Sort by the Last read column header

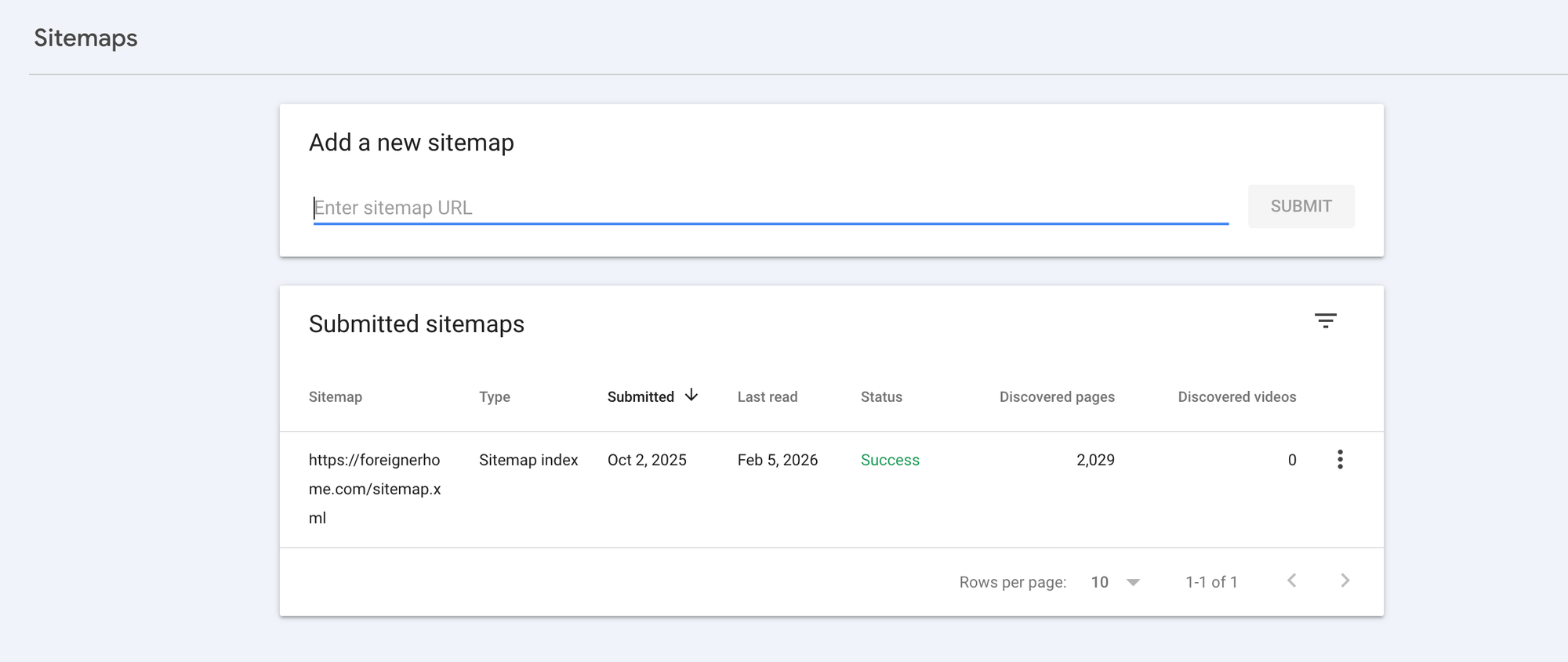coord(767,397)
